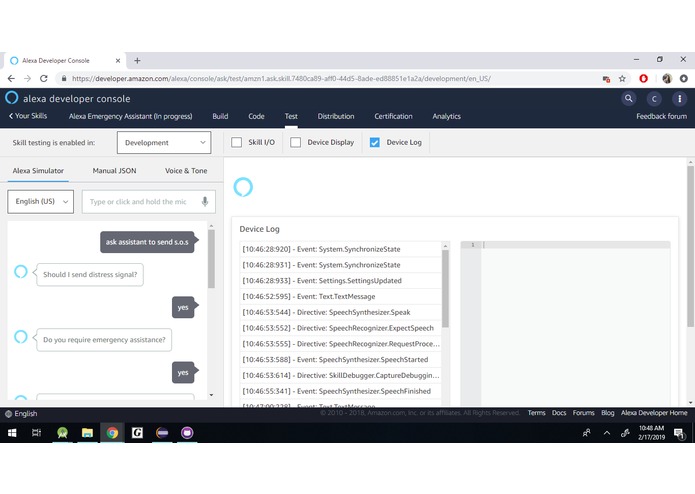695x494 pixels.
Task: Switch to Manual JSON tab
Action: pos(114,171)
